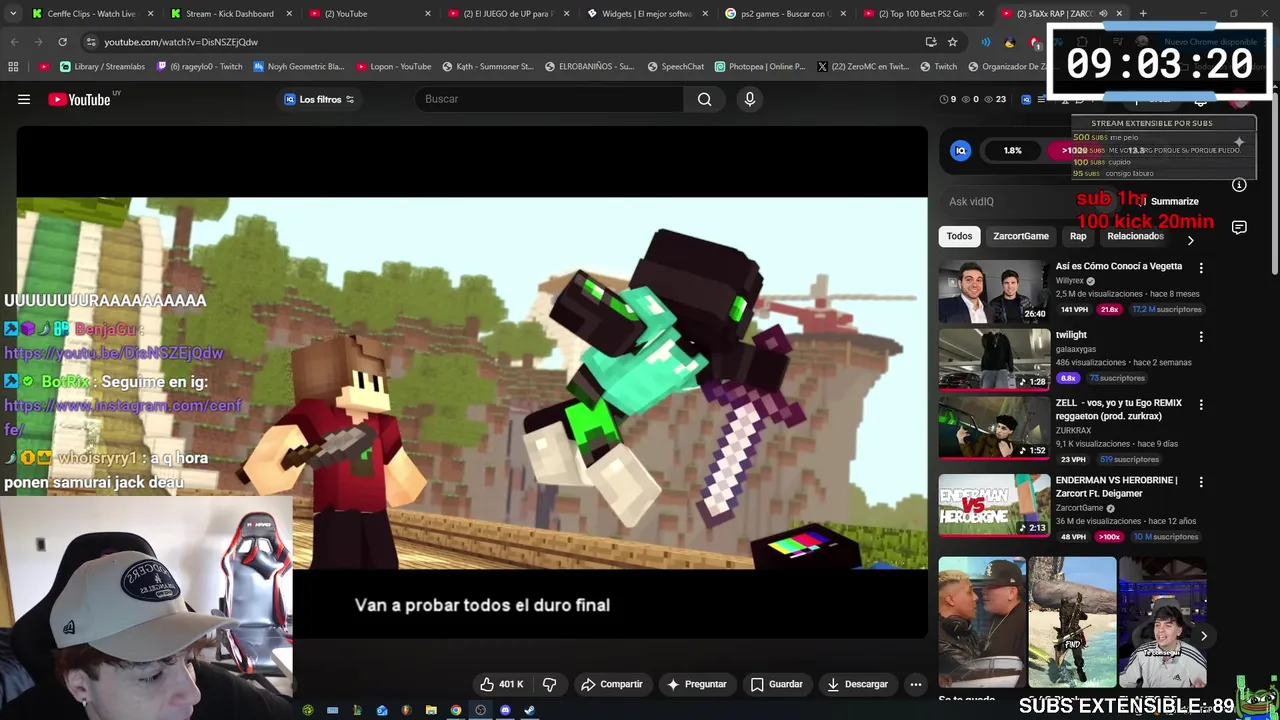Advance the Shorts shelf with next arrow
This screenshot has width=1280, height=720.
pos(1203,636)
